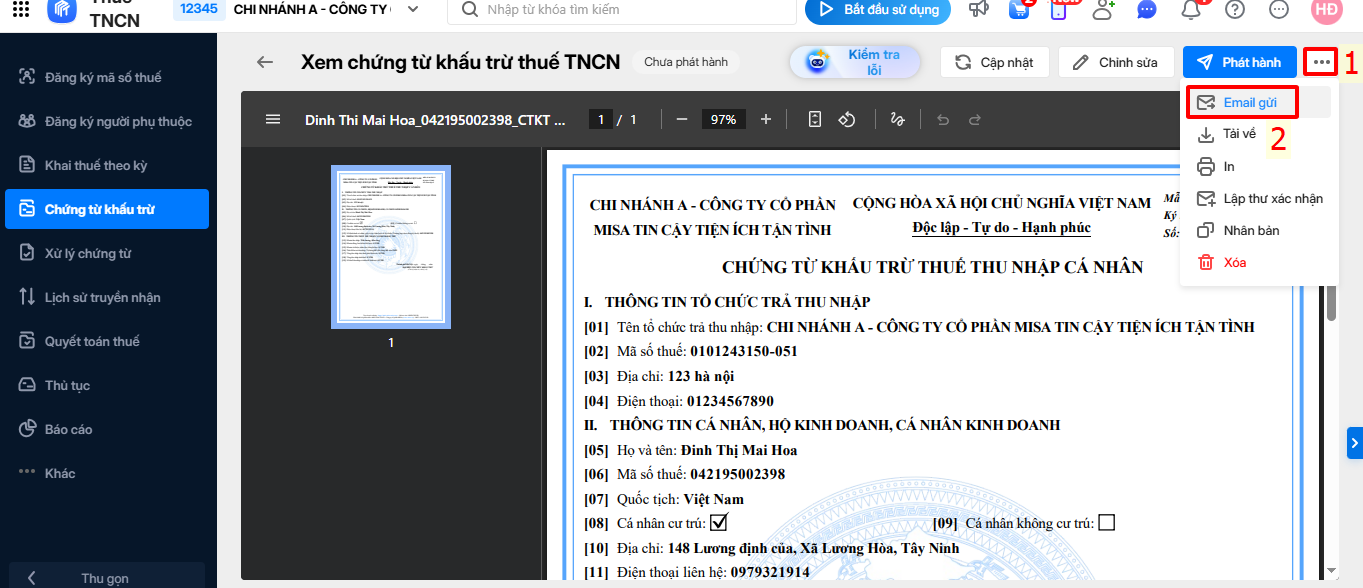The width and height of the screenshot is (1363, 588).
Task: Click the Phát hành button
Action: click(1239, 62)
